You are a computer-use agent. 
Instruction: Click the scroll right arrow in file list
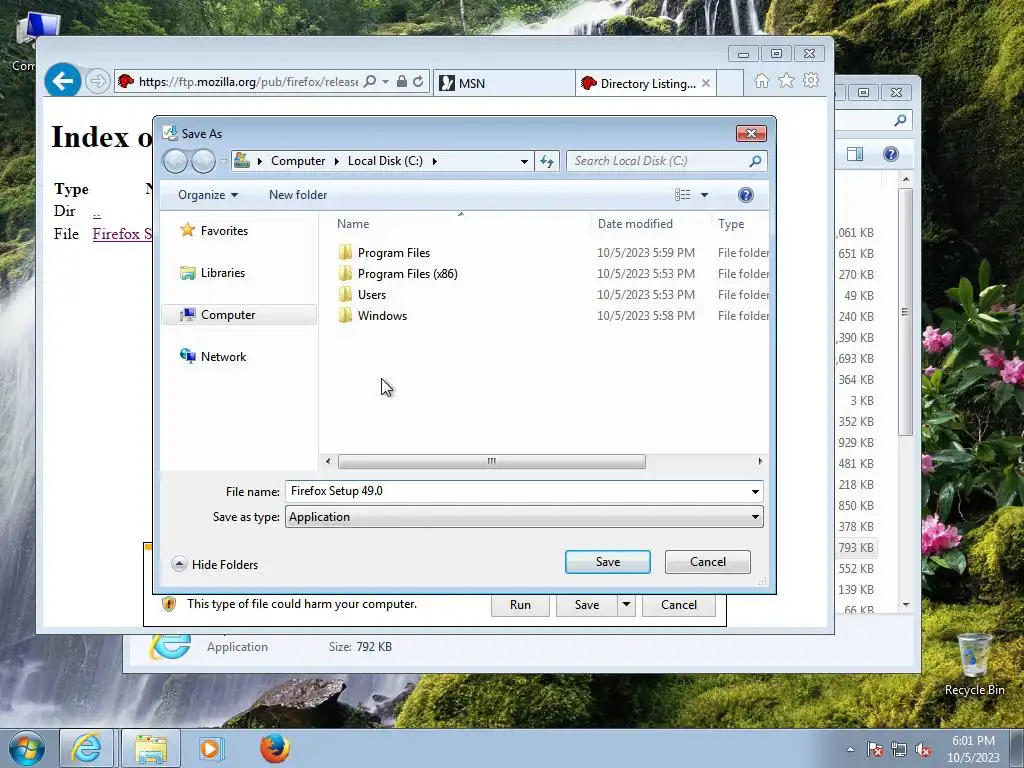click(760, 462)
